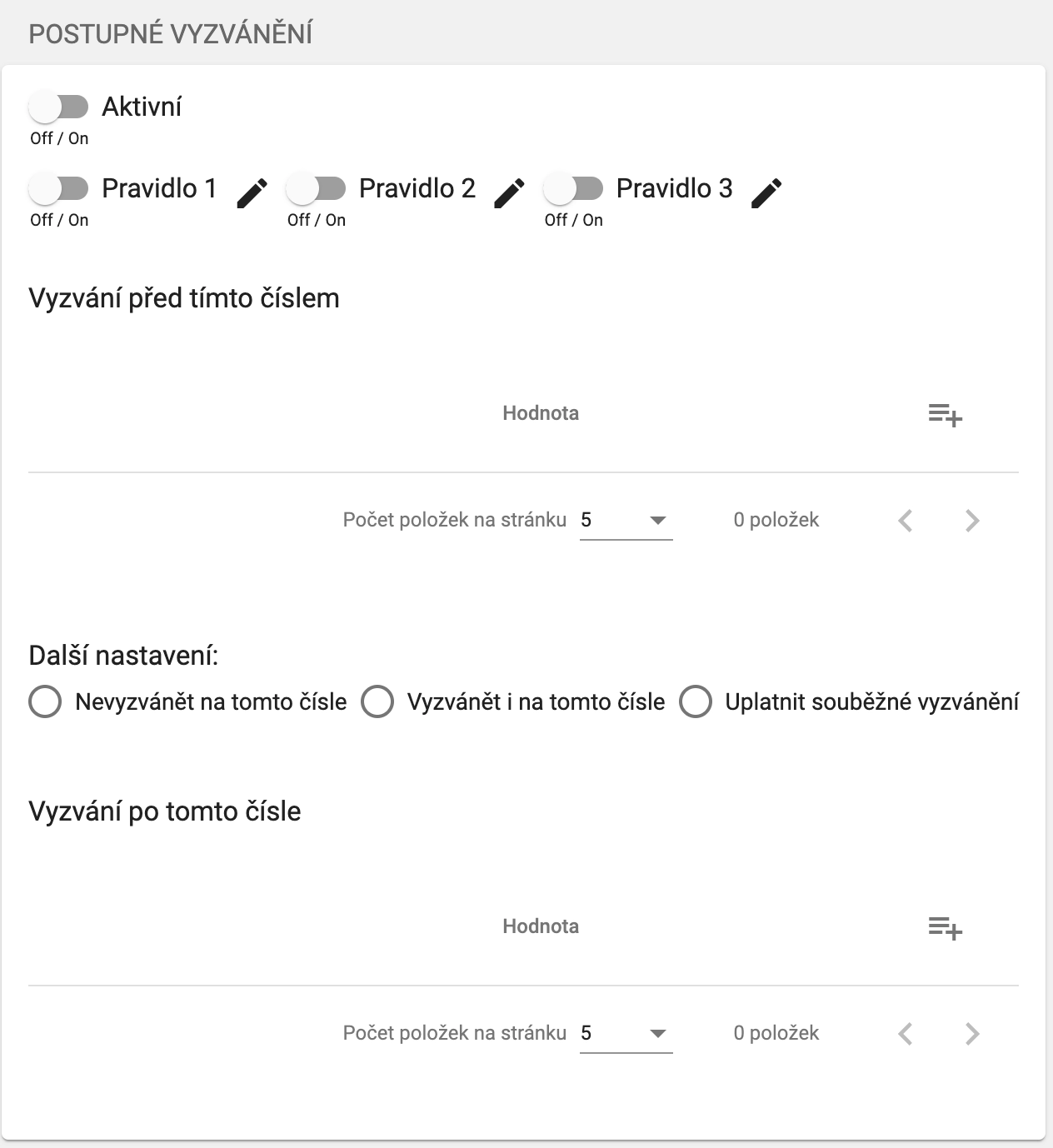Add a number to 'Vyzvání před tímto číslem' list
Image resolution: width=1053 pixels, height=1148 pixels.
coord(946,417)
